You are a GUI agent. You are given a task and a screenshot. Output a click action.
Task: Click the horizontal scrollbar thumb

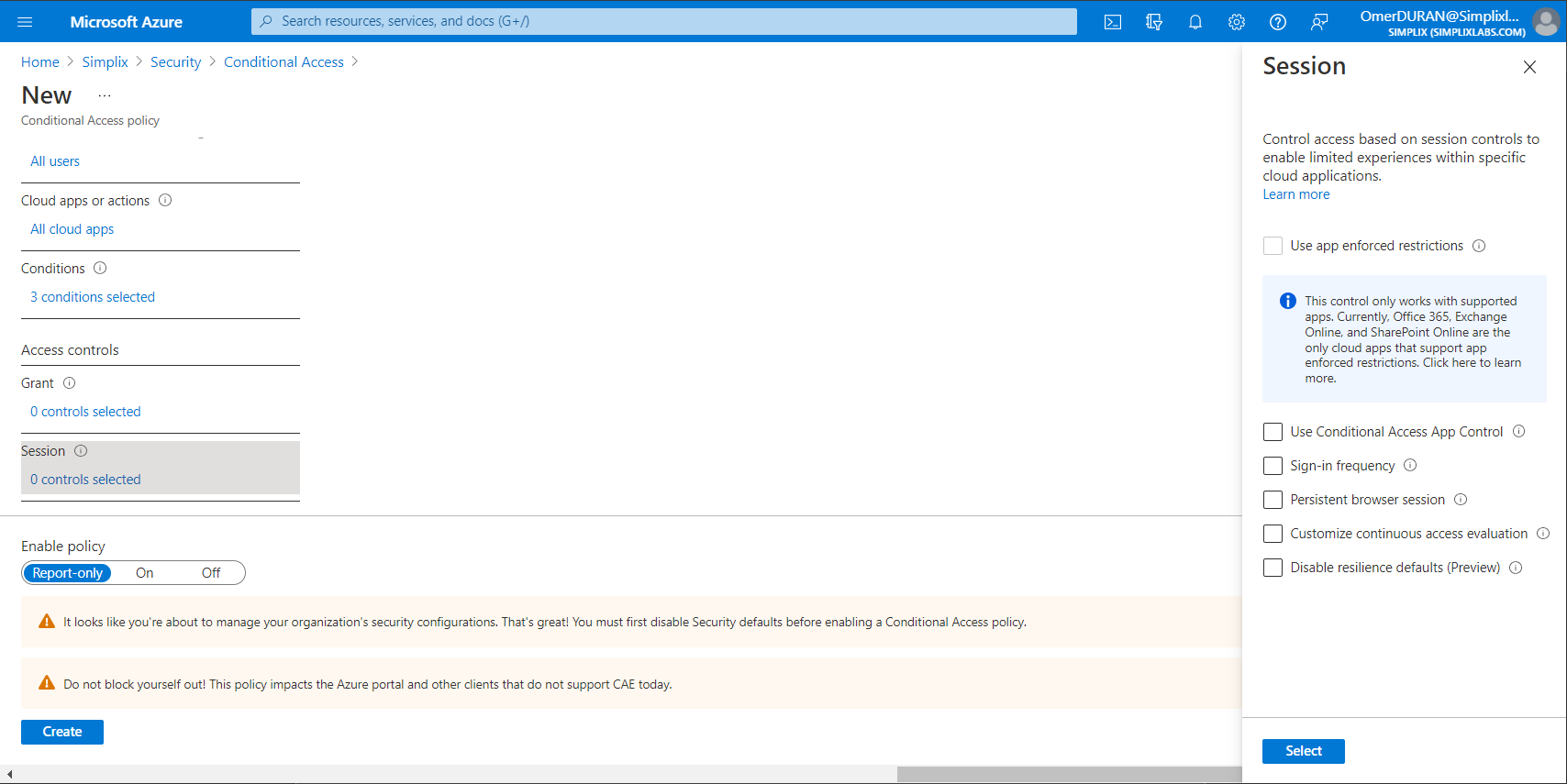1069,775
